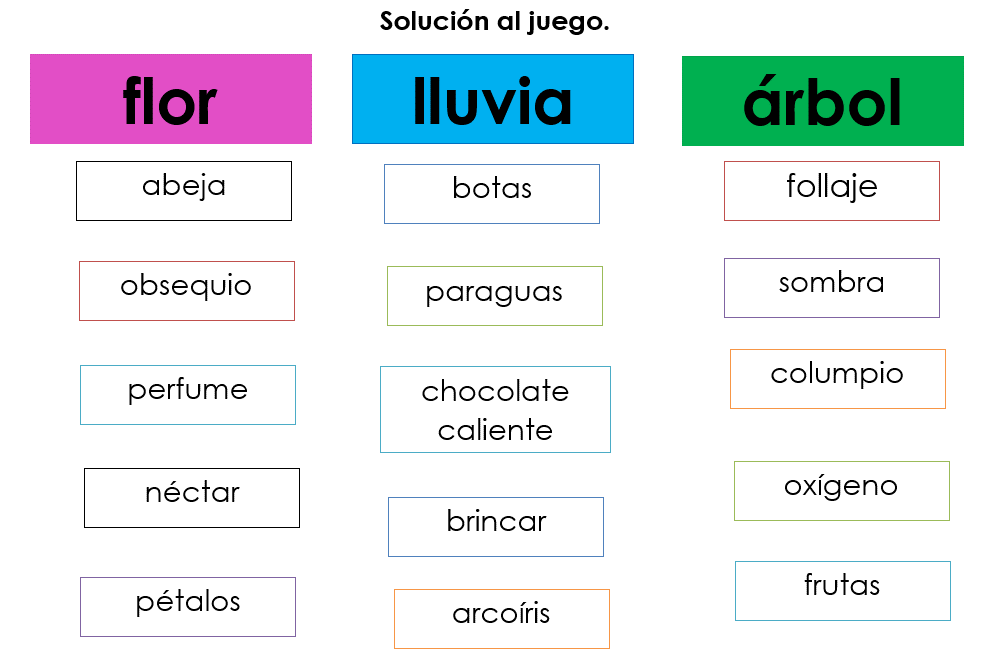This screenshot has height=661, width=1000.
Task: Click the "pétalos" word box
Action: pos(188,606)
